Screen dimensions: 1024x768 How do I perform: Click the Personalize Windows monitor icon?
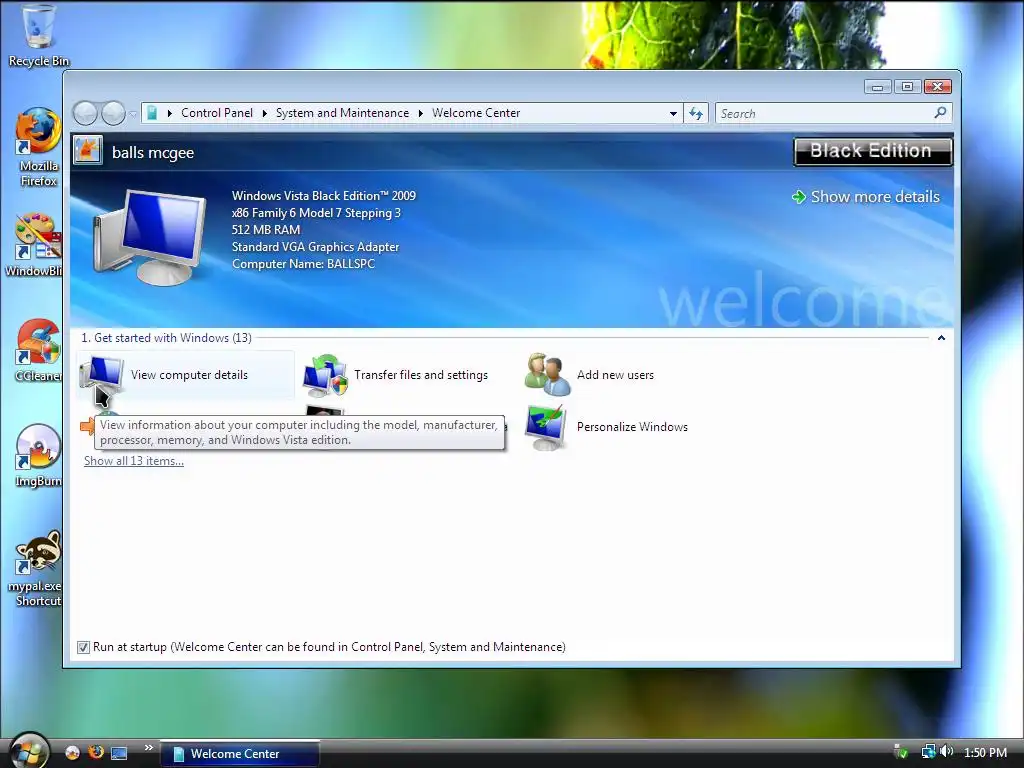click(546, 427)
